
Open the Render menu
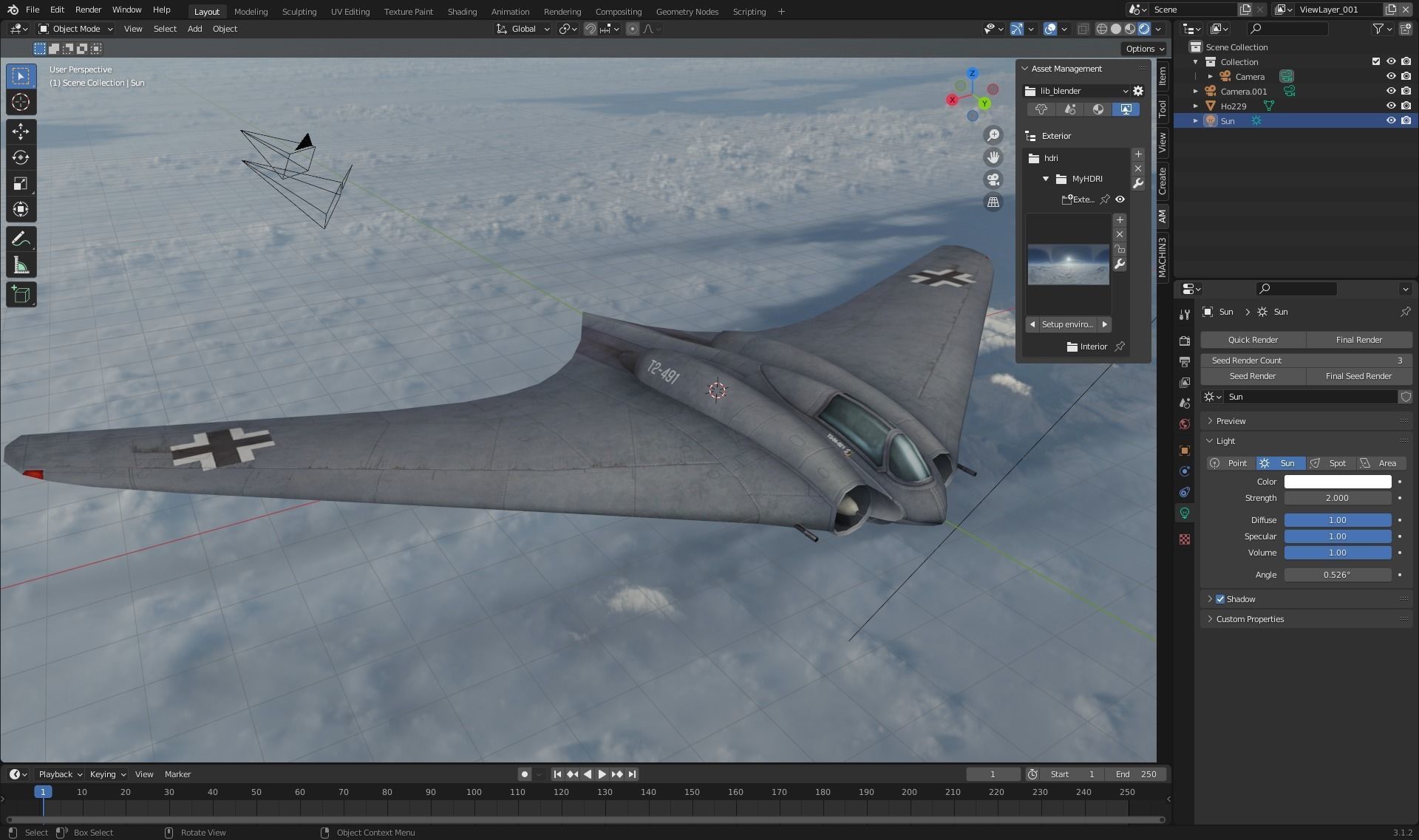point(88,10)
